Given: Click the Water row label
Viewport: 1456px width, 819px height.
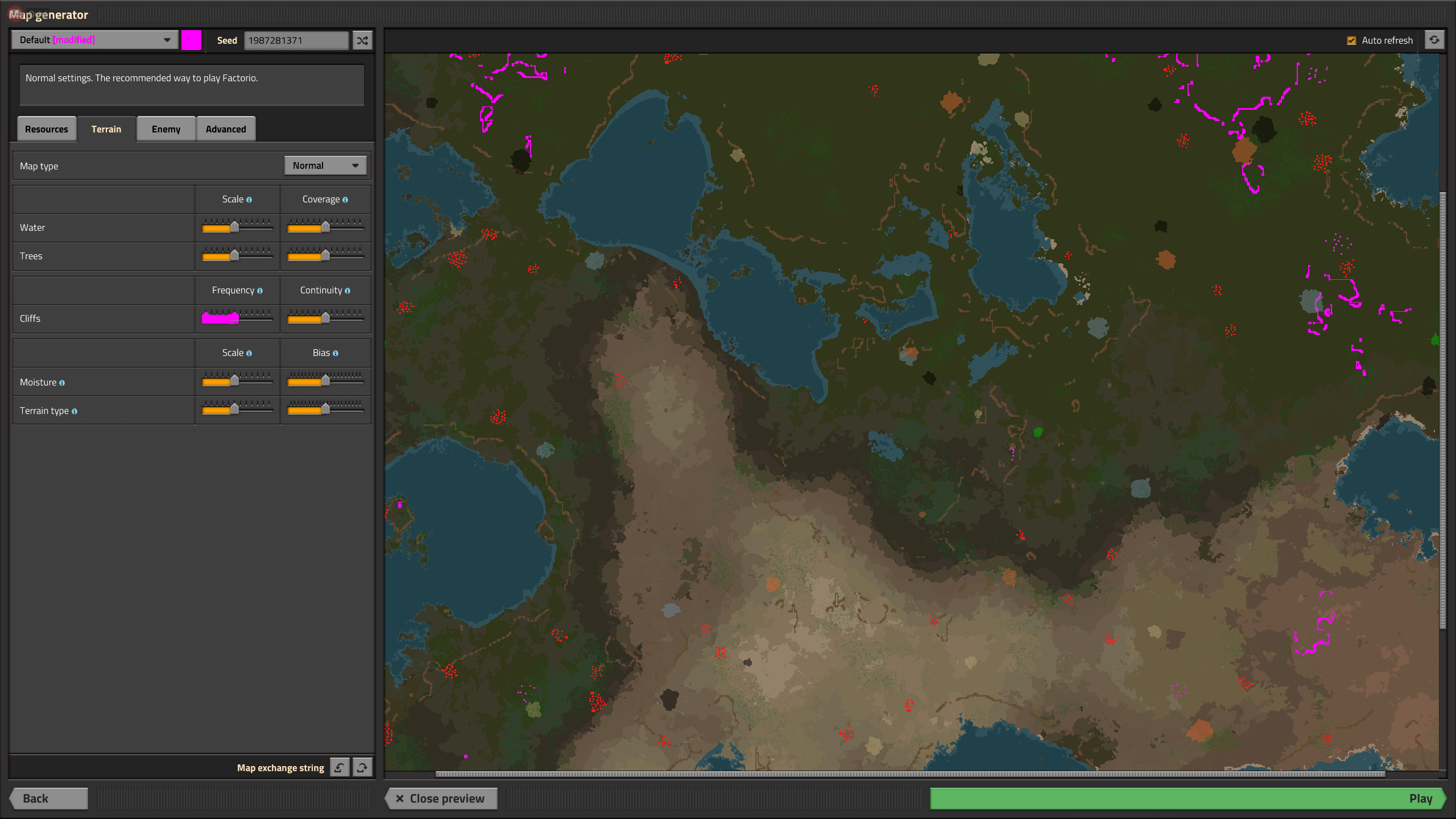Looking at the screenshot, I should point(32,227).
